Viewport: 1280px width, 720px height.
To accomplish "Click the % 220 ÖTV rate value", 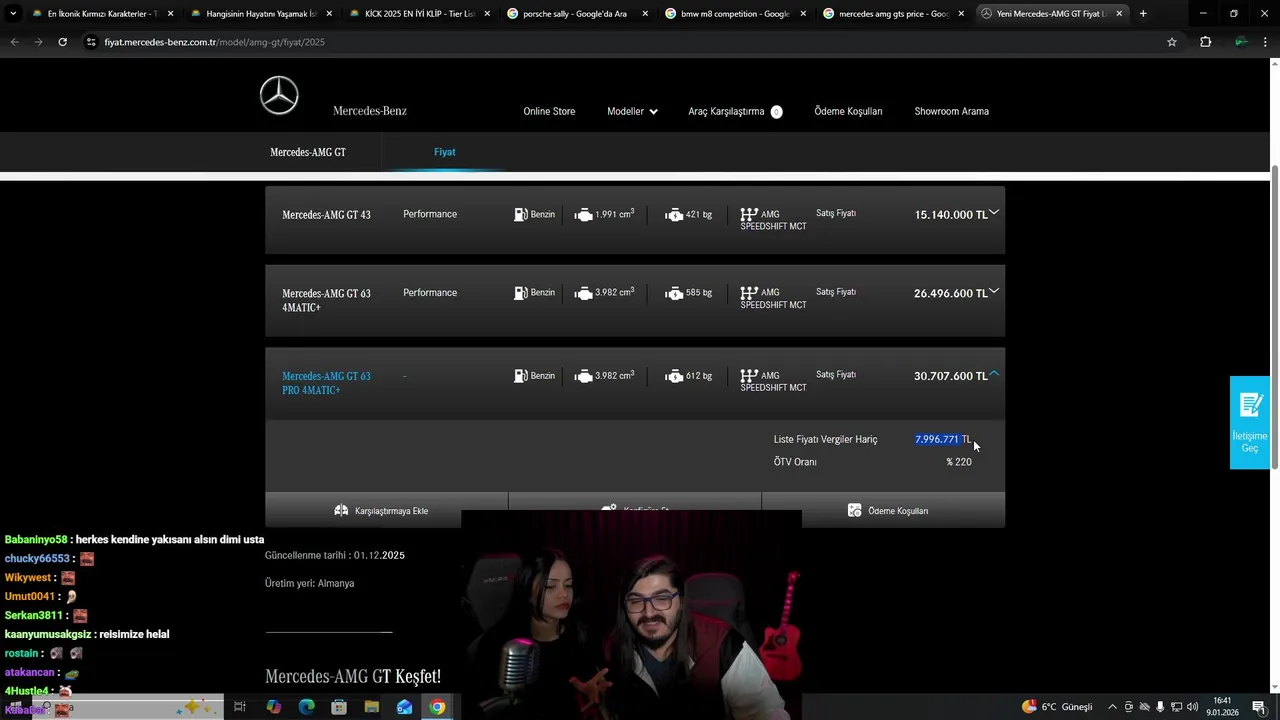I will point(959,462).
